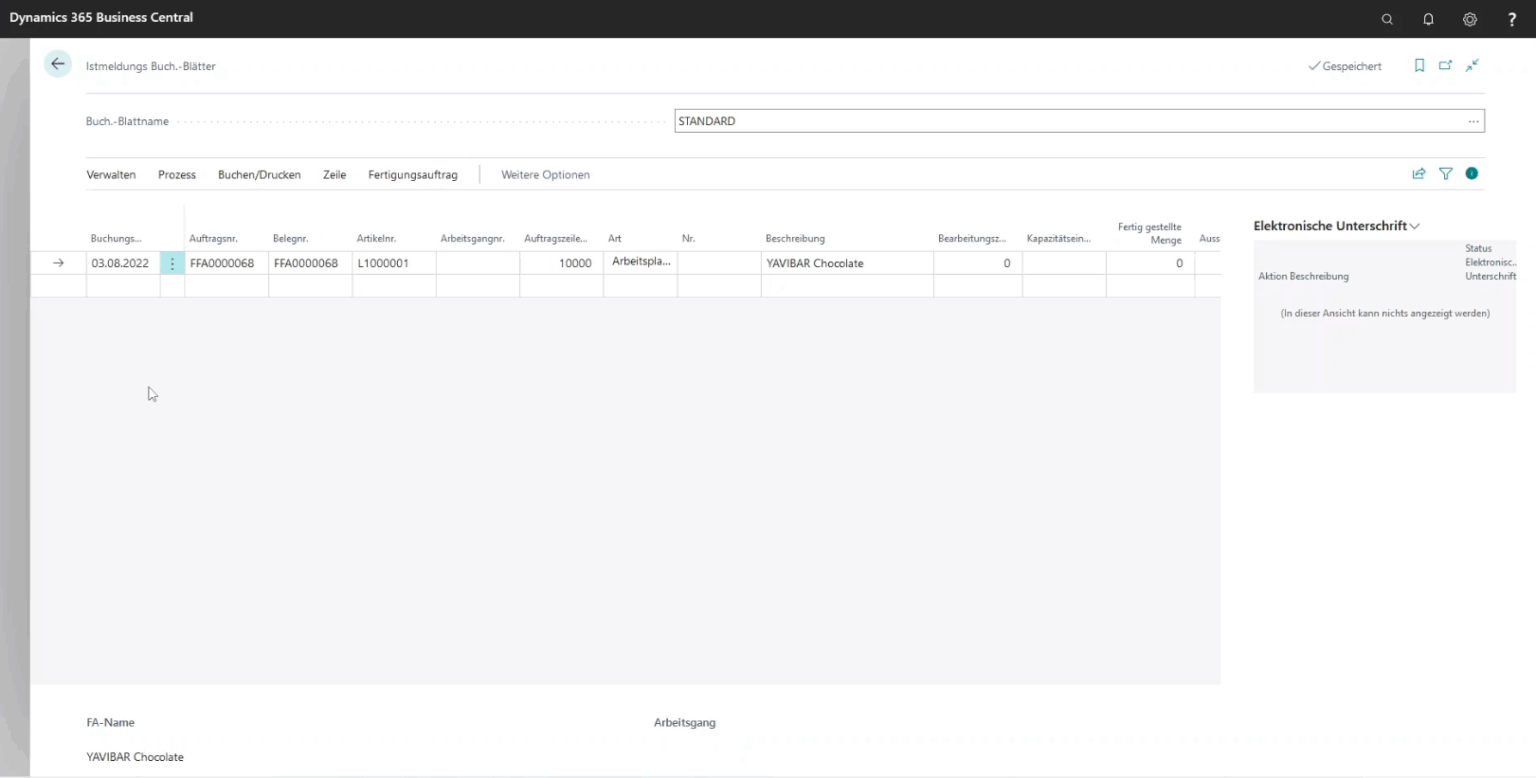Open the notifications bell
This screenshot has width=1536, height=778.
(1428, 19)
